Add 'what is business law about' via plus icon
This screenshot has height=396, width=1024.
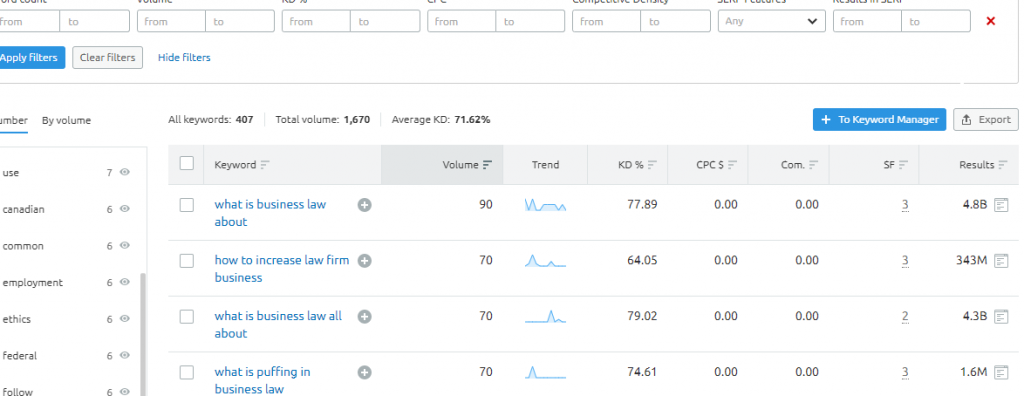pyautogui.click(x=364, y=205)
